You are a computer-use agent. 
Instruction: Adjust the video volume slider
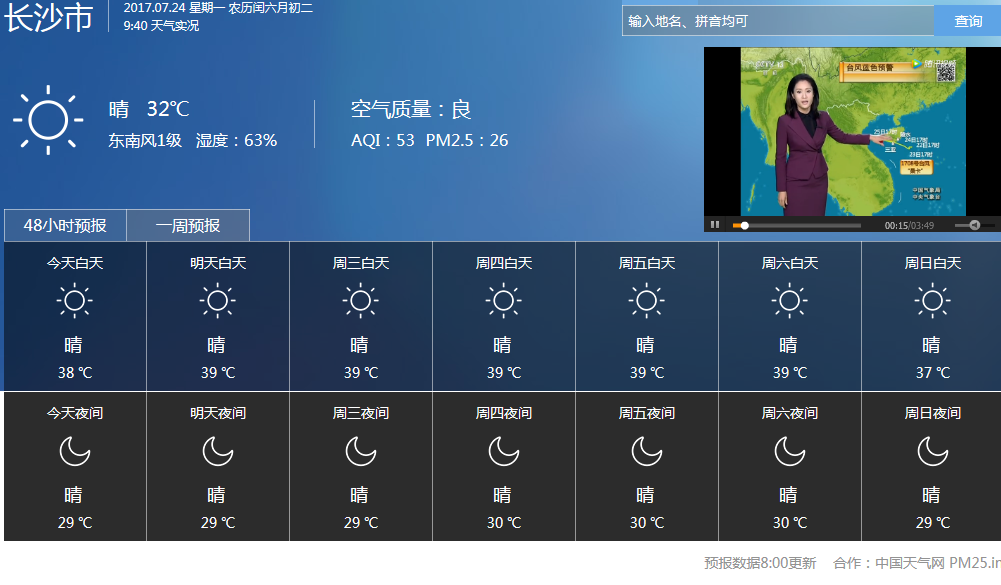[970, 225]
